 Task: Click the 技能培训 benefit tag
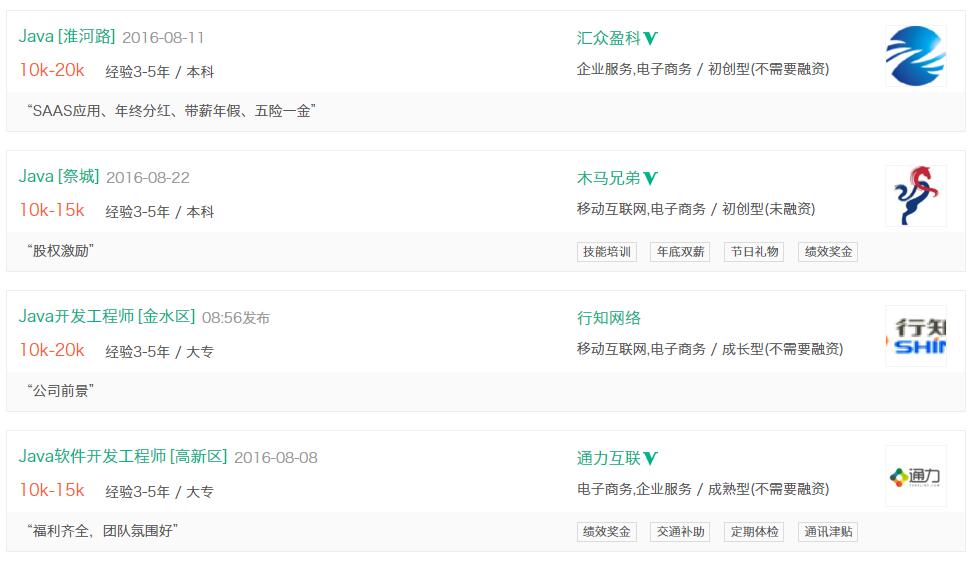tap(607, 252)
